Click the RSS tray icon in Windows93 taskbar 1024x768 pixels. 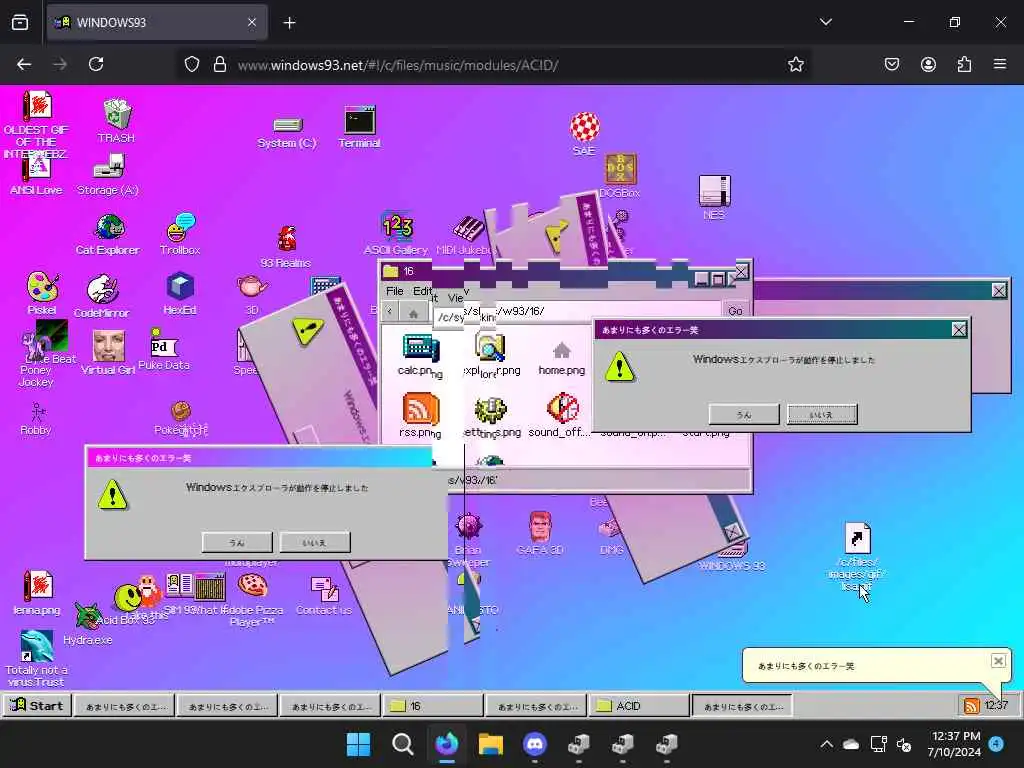pyautogui.click(x=971, y=706)
